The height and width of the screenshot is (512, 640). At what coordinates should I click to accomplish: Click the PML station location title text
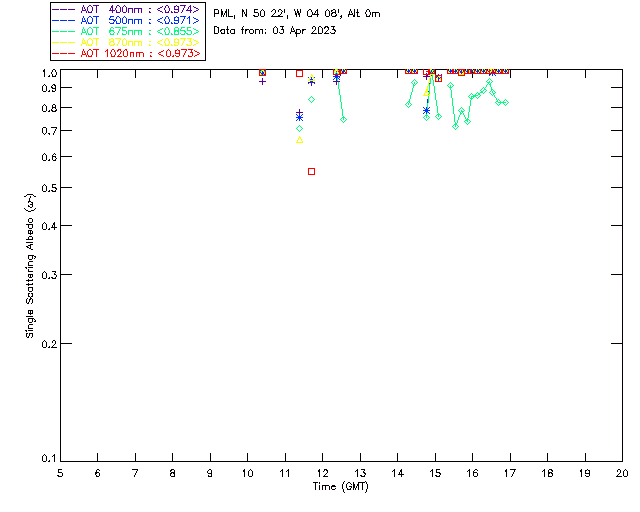coord(297,14)
